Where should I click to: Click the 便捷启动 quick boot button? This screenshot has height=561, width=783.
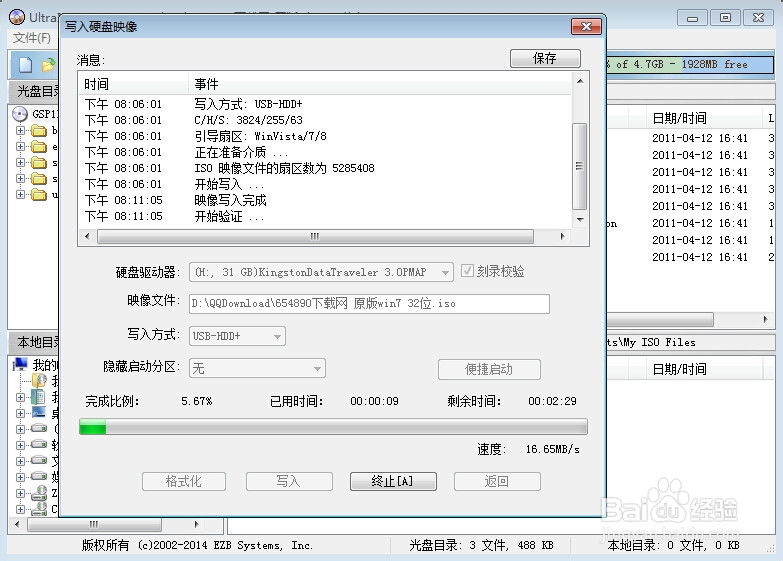489,369
